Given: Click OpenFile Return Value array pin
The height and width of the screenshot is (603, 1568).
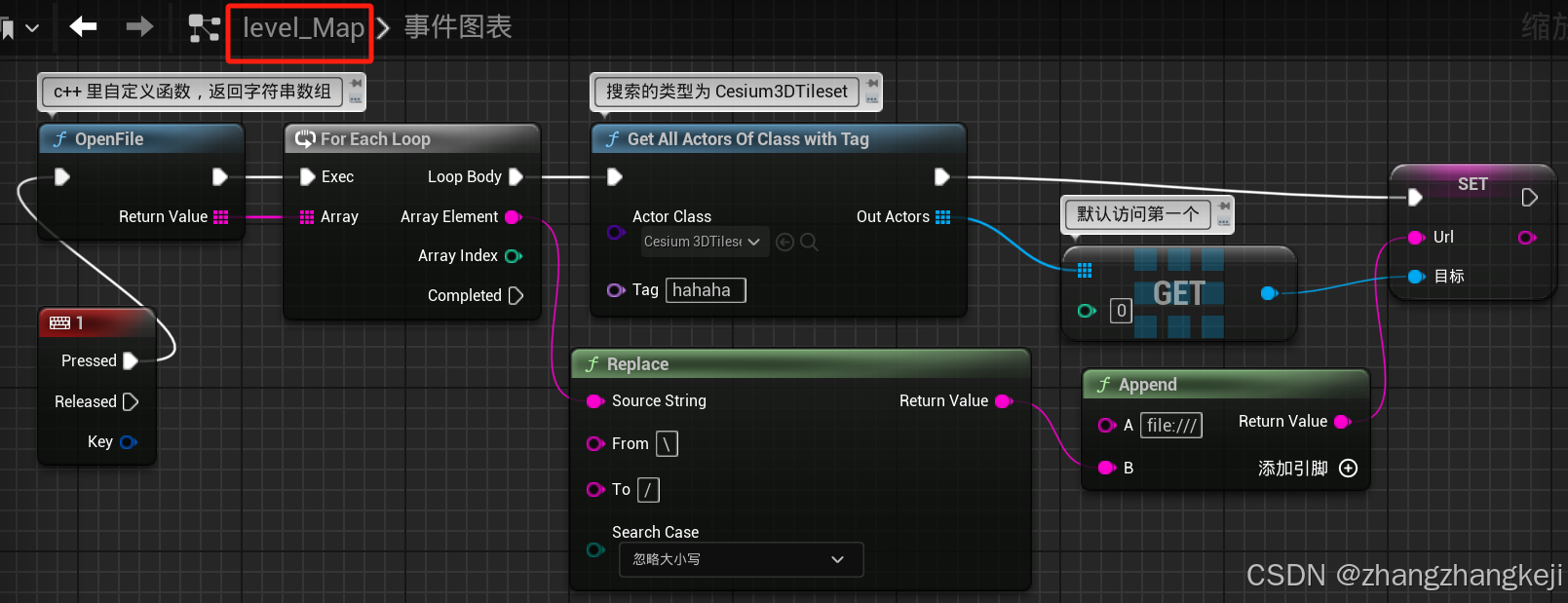Looking at the screenshot, I should (221, 217).
